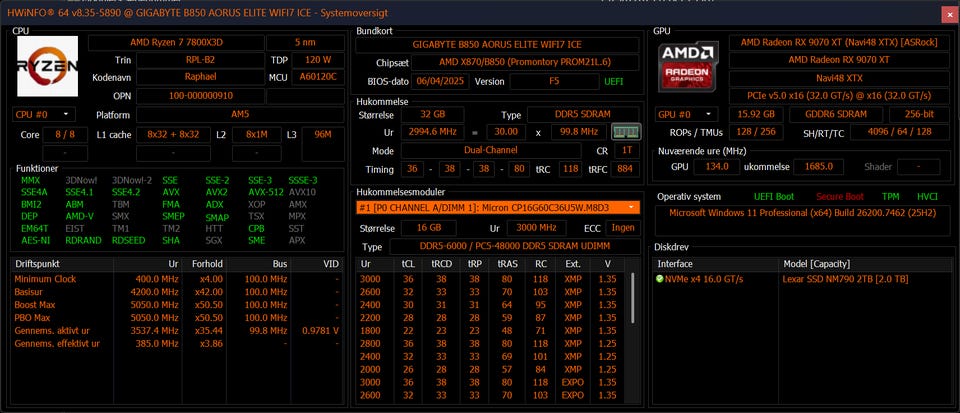Viewport: 960px width, 413px height.
Task: Click the green memory module icon
Action: 626,132
